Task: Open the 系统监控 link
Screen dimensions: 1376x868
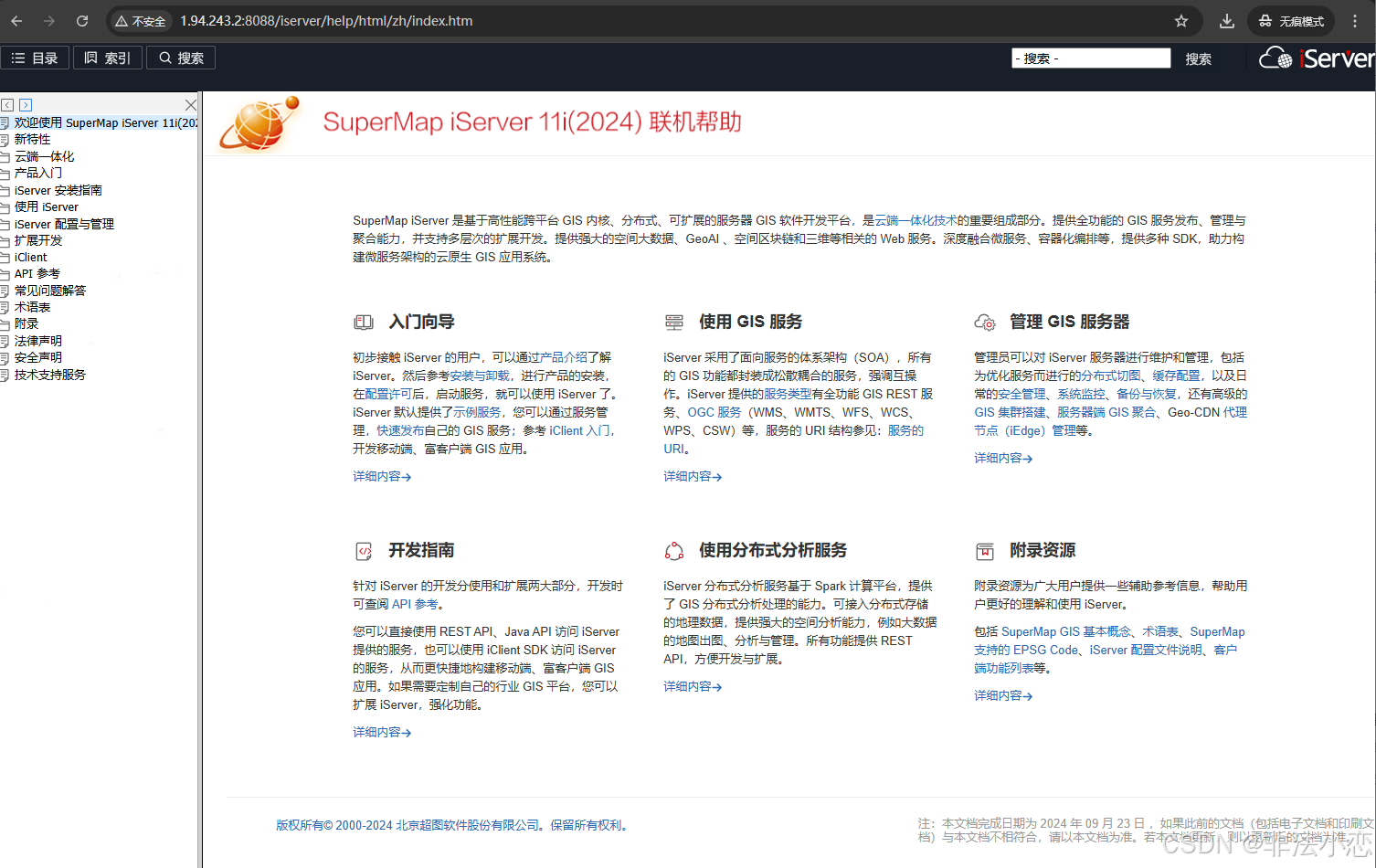Action: (x=1081, y=394)
